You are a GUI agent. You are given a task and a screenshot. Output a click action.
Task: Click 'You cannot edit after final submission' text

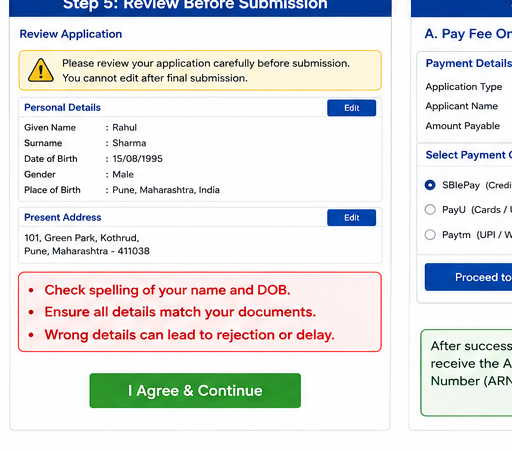click(x=155, y=78)
